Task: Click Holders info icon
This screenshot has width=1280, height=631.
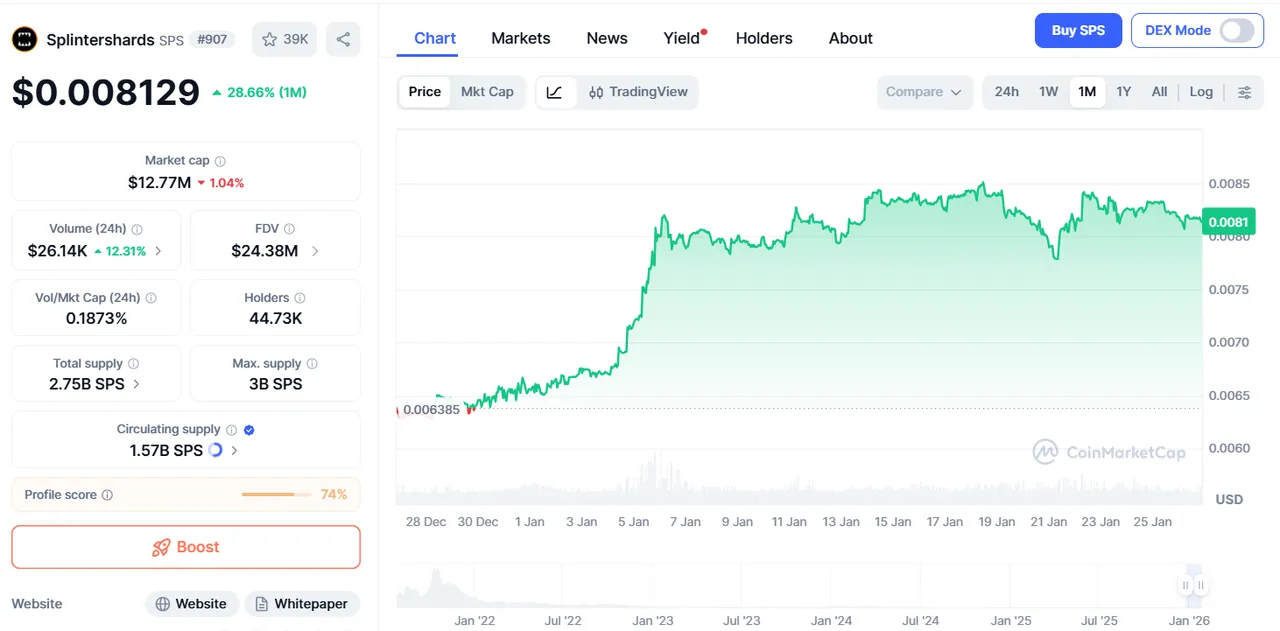Action: pos(300,298)
